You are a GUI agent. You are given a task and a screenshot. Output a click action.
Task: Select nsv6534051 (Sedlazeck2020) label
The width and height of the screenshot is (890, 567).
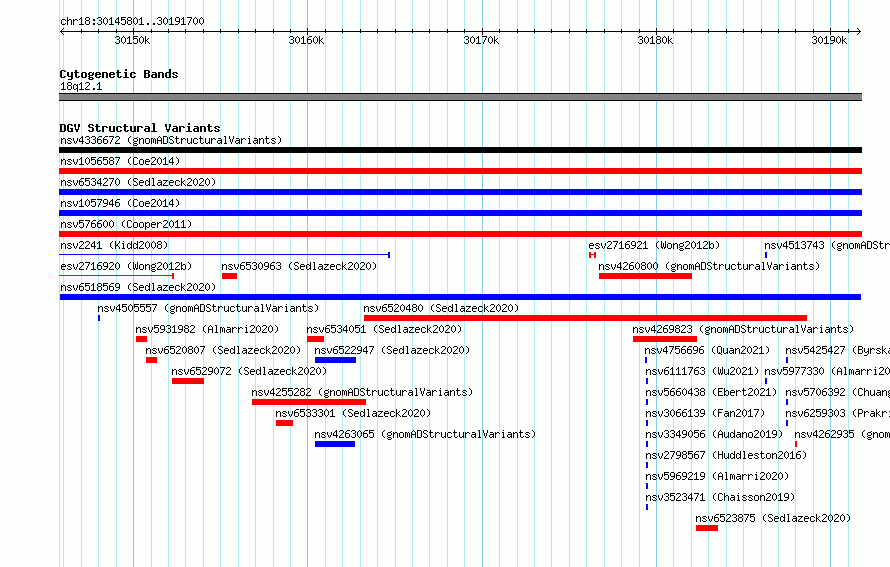(x=384, y=329)
